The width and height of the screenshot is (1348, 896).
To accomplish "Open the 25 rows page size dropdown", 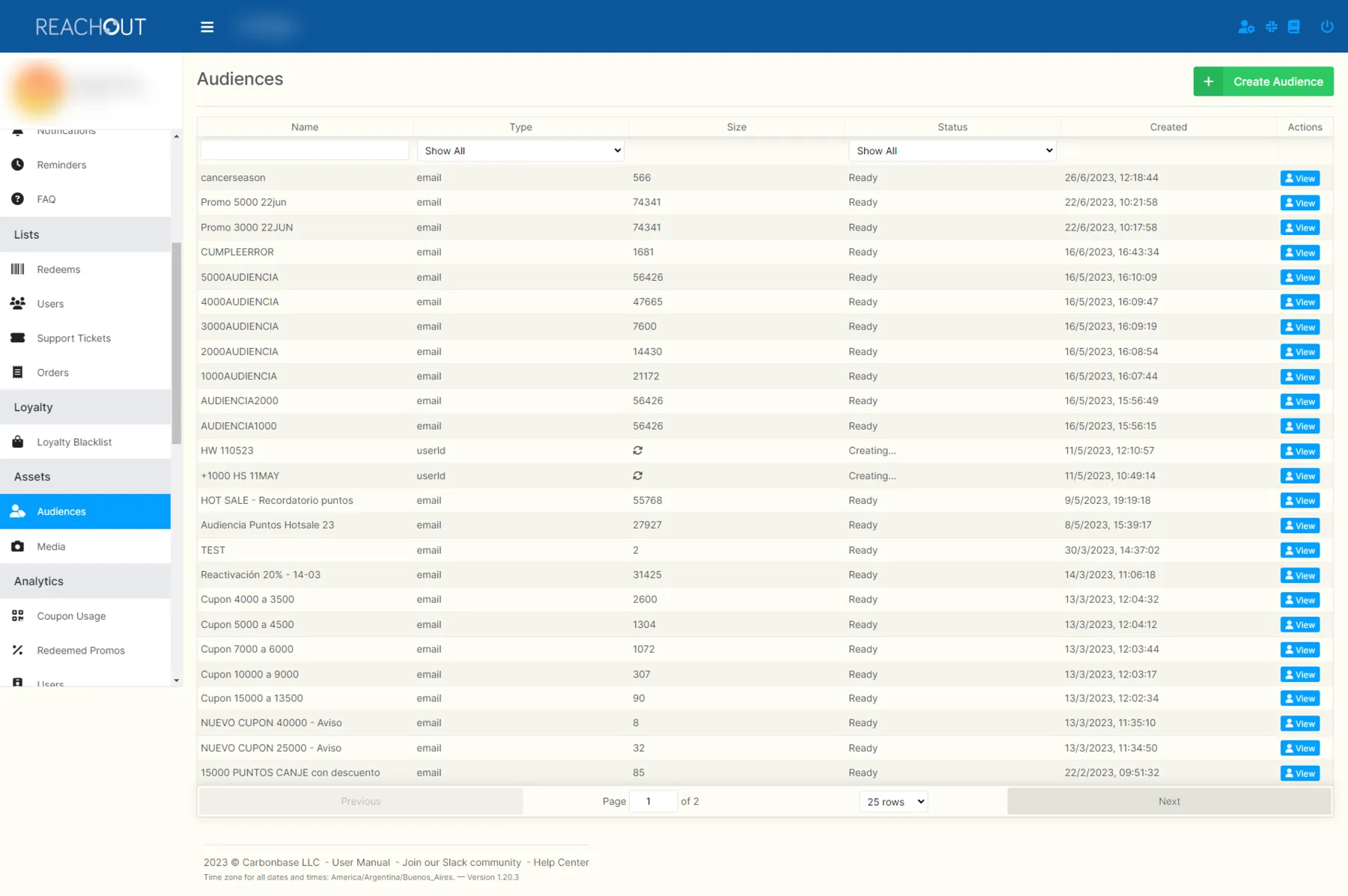I will (894, 802).
